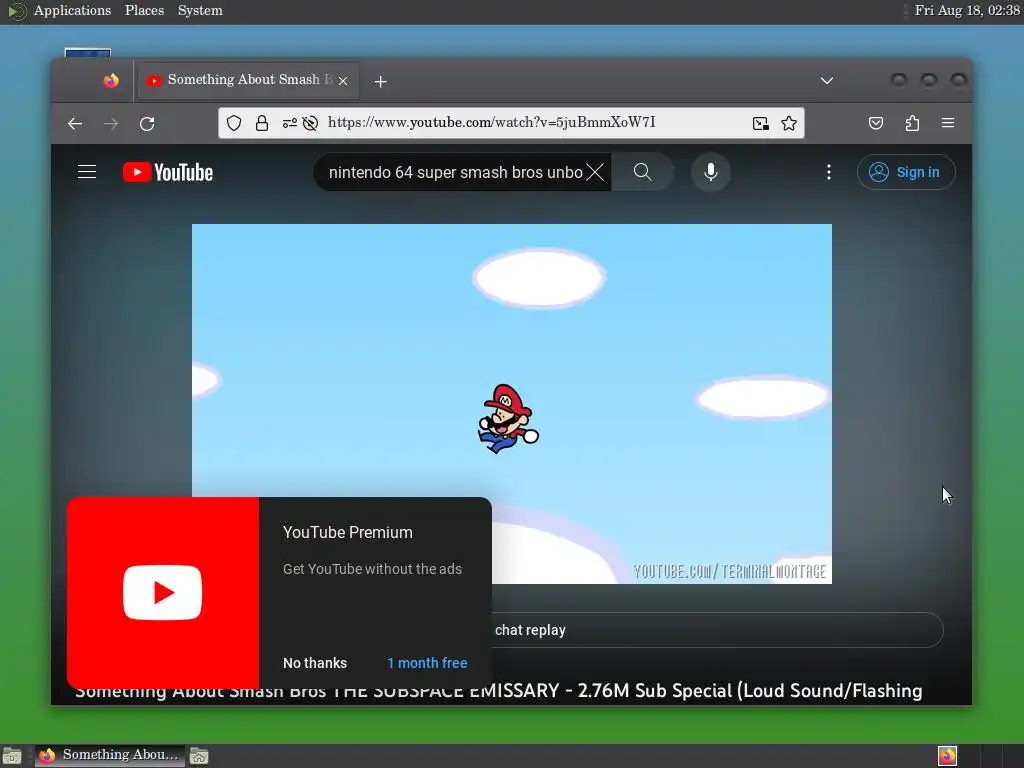Open the Applications menu
The width and height of the screenshot is (1024, 768).
(x=72, y=10)
